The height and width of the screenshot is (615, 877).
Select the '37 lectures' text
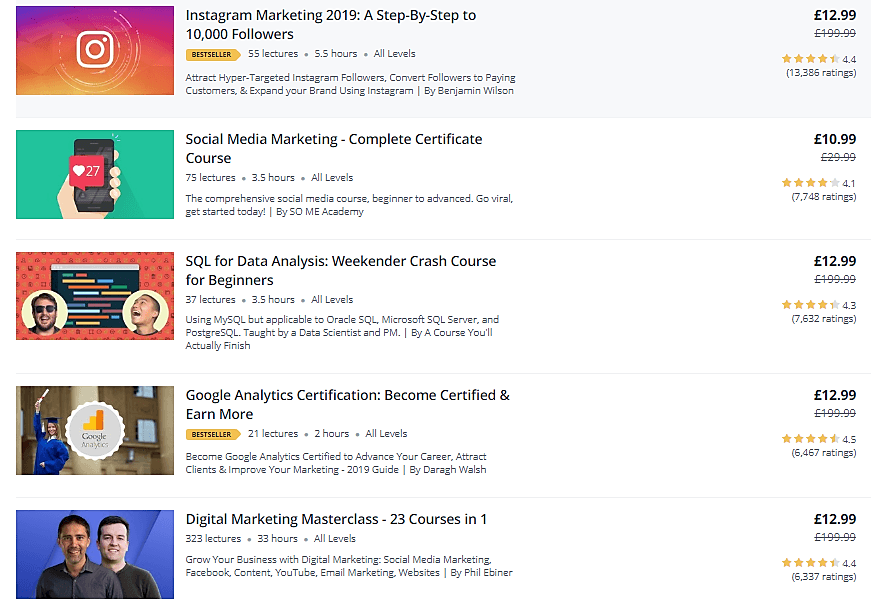[210, 300]
